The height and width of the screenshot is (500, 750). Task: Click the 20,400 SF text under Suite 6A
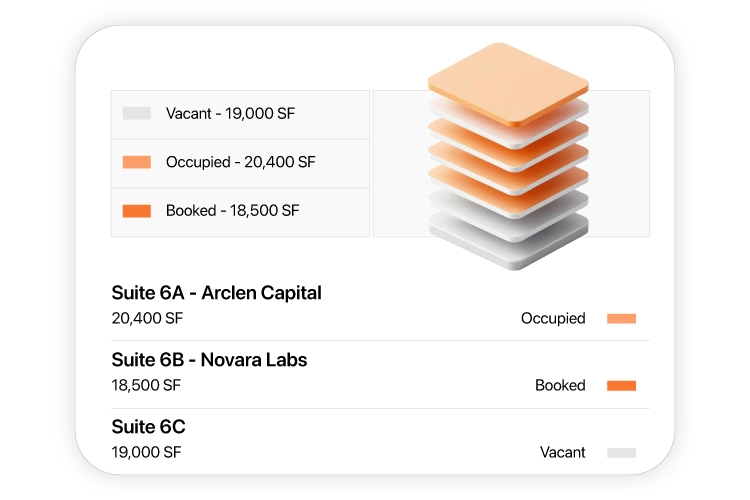click(147, 319)
